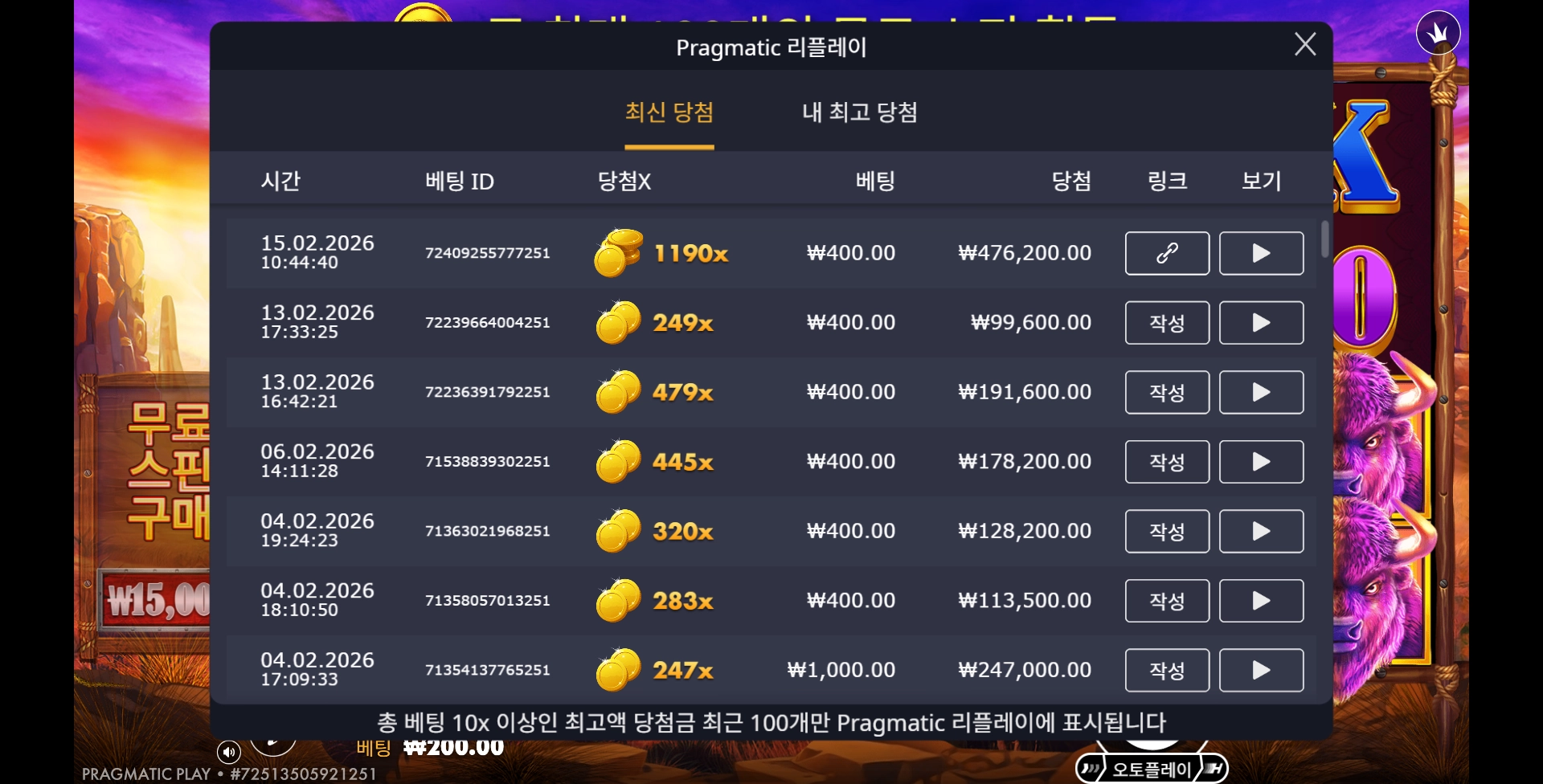Play replay of the 247x win
Image resolution: width=1543 pixels, height=784 pixels.
[x=1261, y=670]
